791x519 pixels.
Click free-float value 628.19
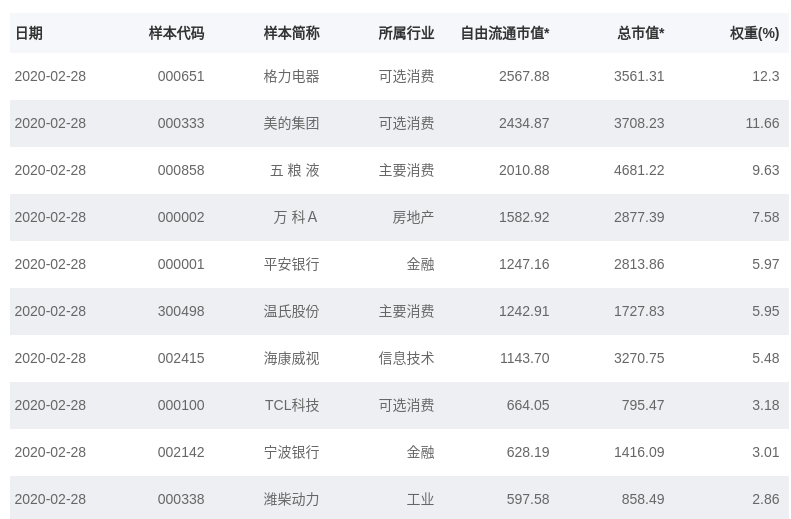(528, 451)
